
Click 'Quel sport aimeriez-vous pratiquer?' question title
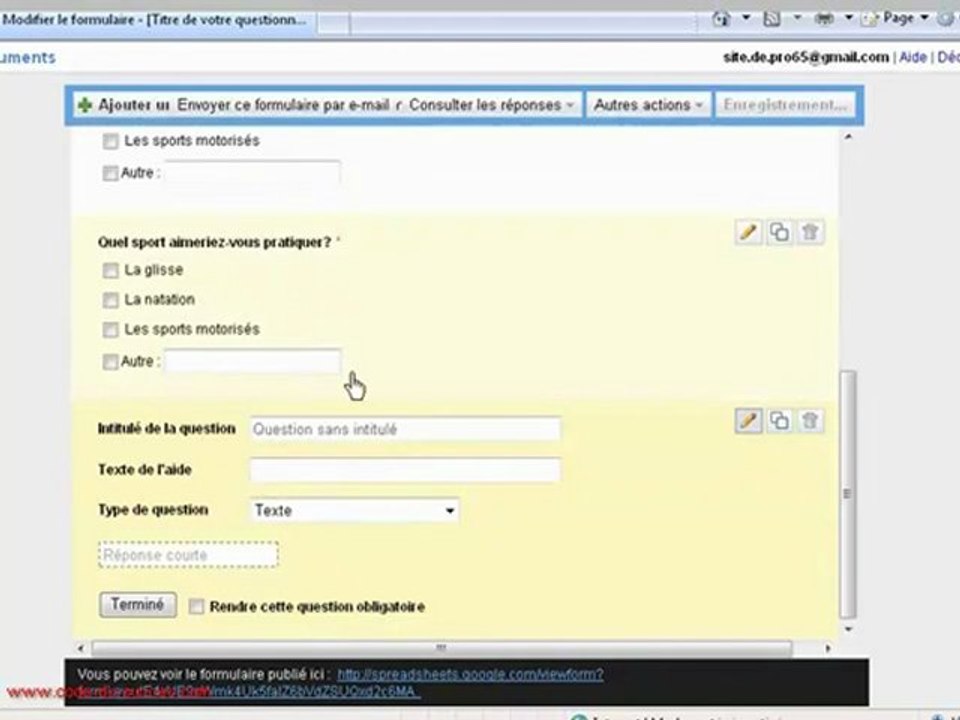click(214, 242)
